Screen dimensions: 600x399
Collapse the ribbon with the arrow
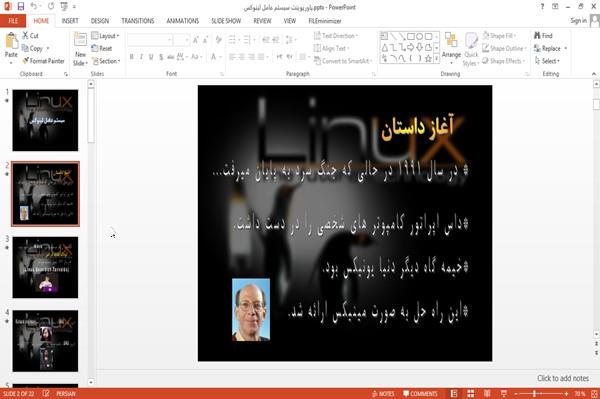click(x=594, y=74)
